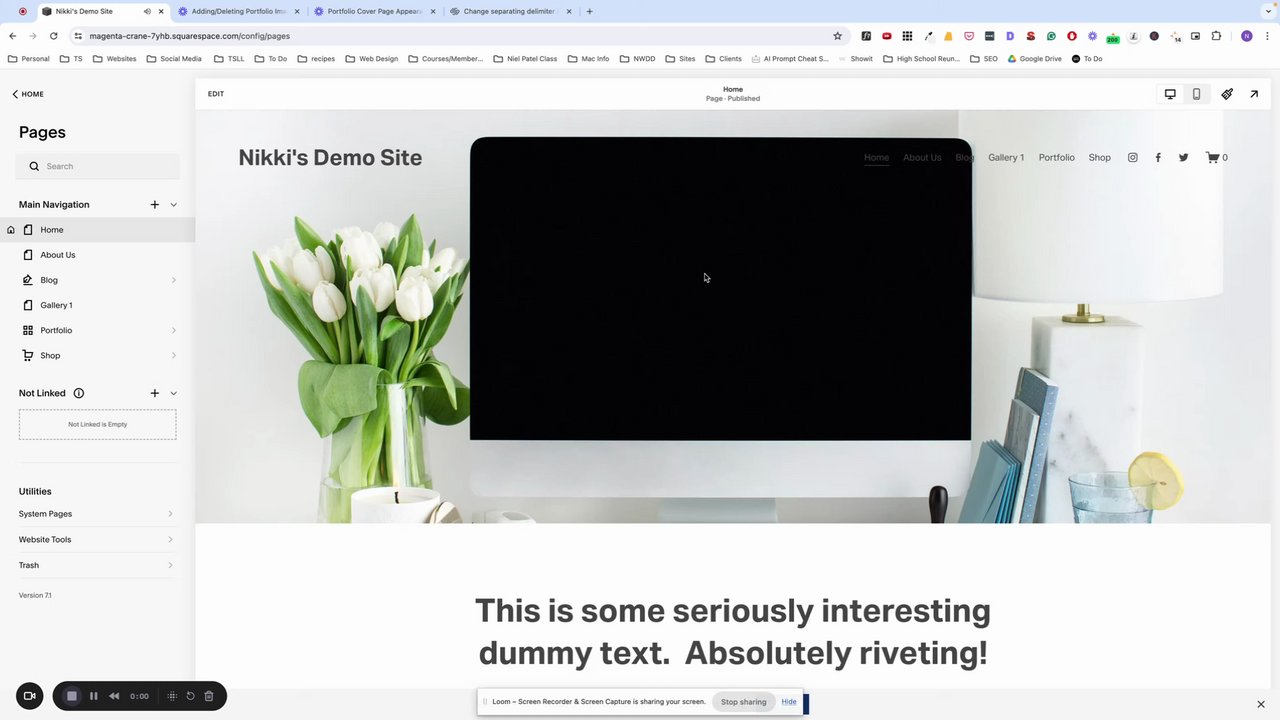Expand Shop page arrow

pyautogui.click(x=173, y=355)
